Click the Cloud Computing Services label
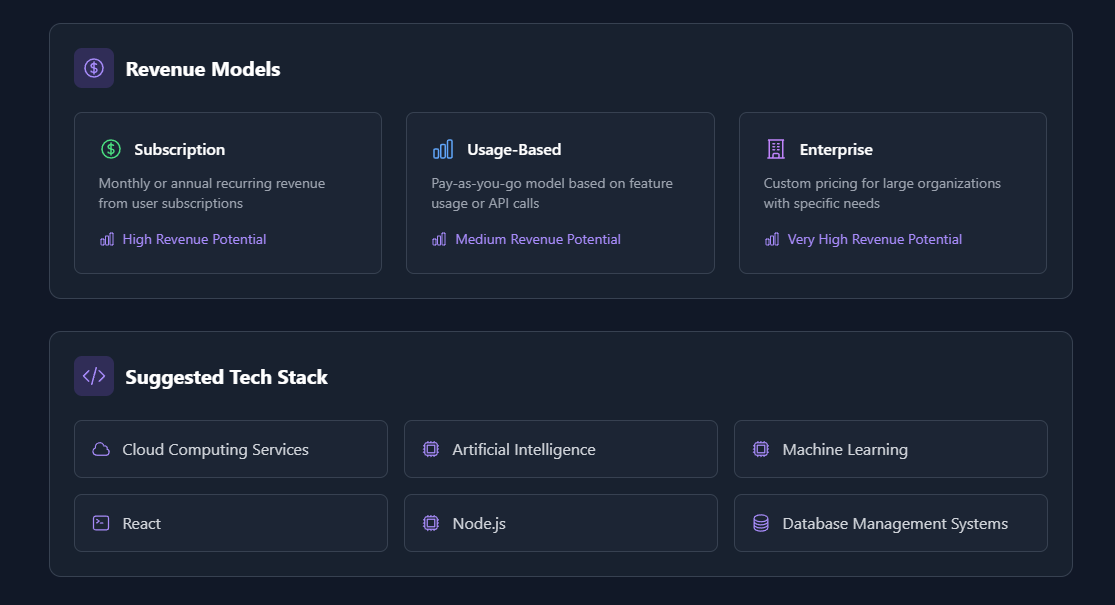The width and height of the screenshot is (1115, 605). tap(215, 449)
